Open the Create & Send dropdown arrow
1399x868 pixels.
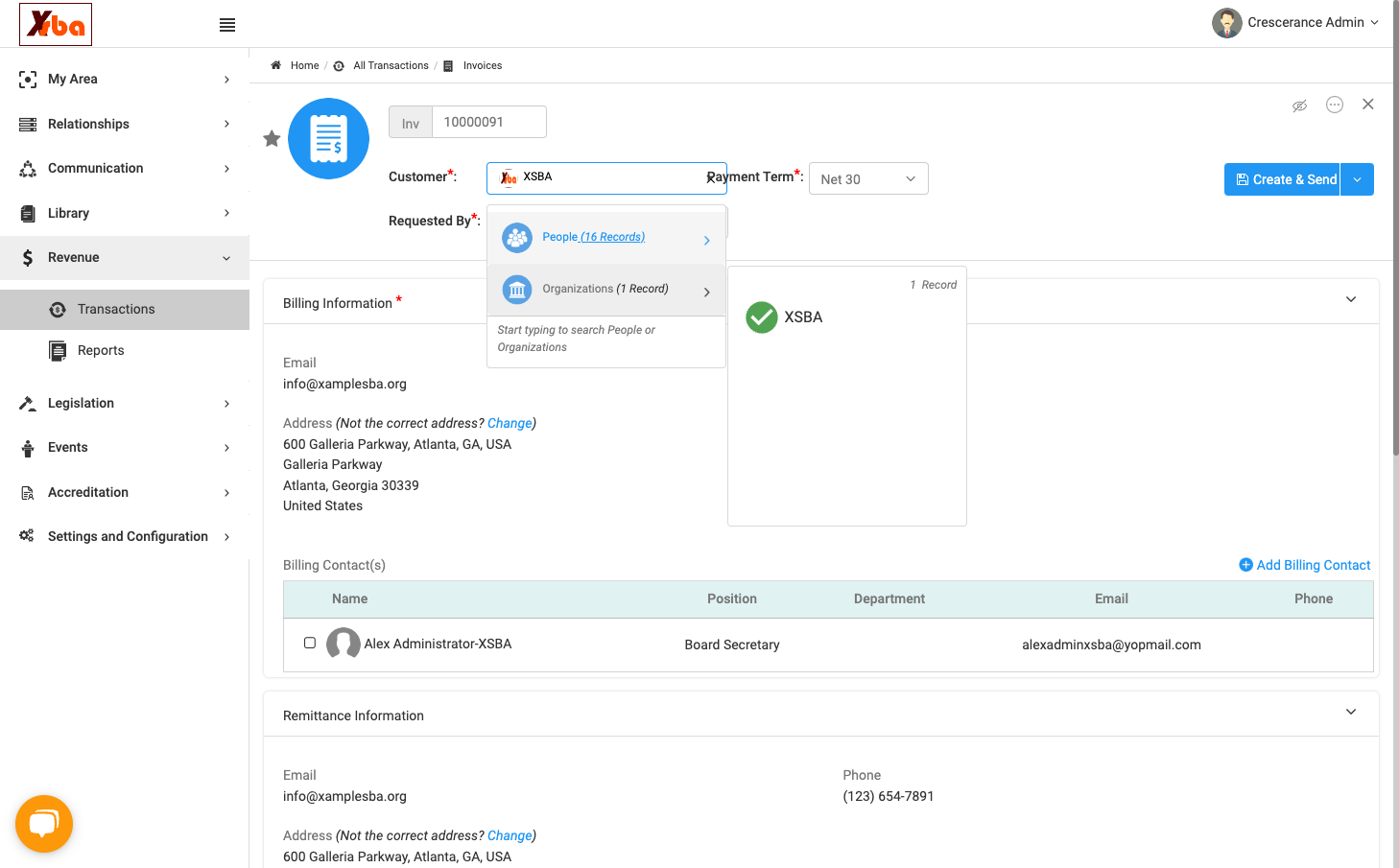tap(1357, 179)
